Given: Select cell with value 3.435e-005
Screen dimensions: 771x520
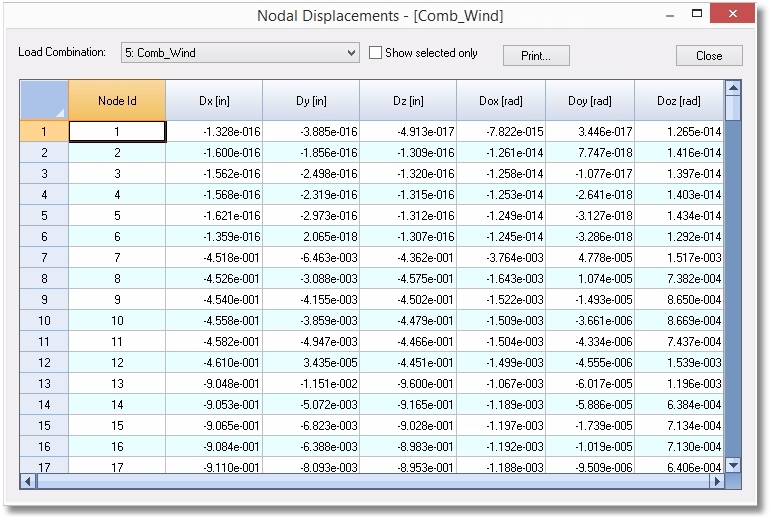Looking at the screenshot, I should [311, 362].
